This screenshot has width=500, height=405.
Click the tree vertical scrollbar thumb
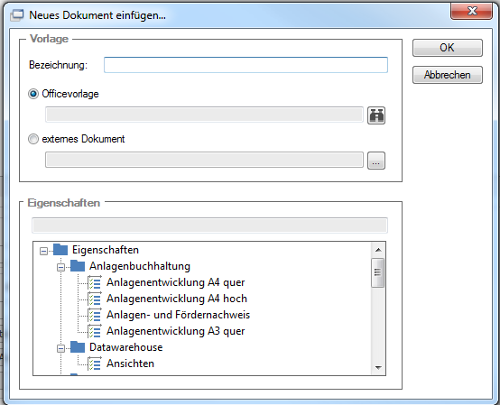pyautogui.click(x=378, y=273)
